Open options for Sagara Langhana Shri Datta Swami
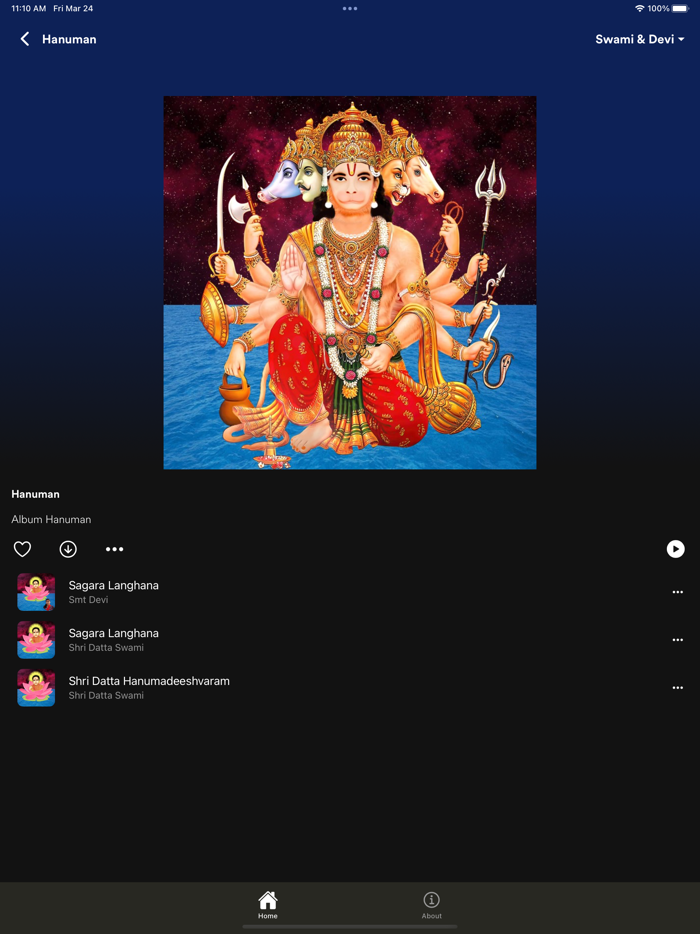Screen dimensions: 700x934 coord(677,640)
